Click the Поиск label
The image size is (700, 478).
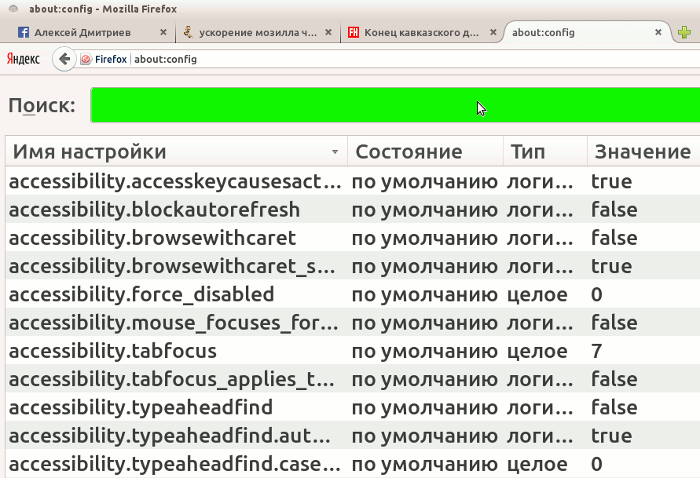click(42, 106)
